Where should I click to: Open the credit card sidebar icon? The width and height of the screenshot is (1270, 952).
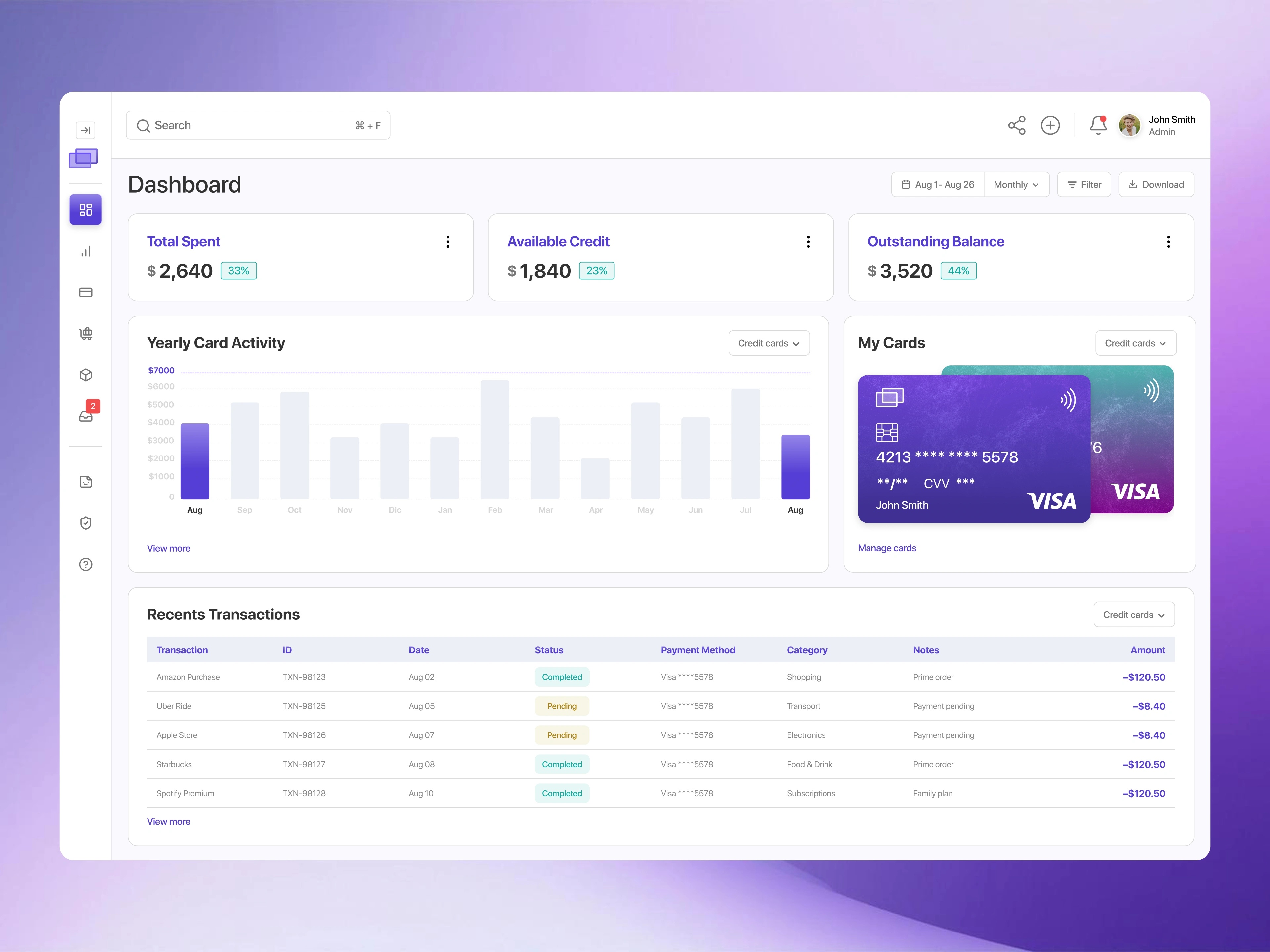[86, 293]
